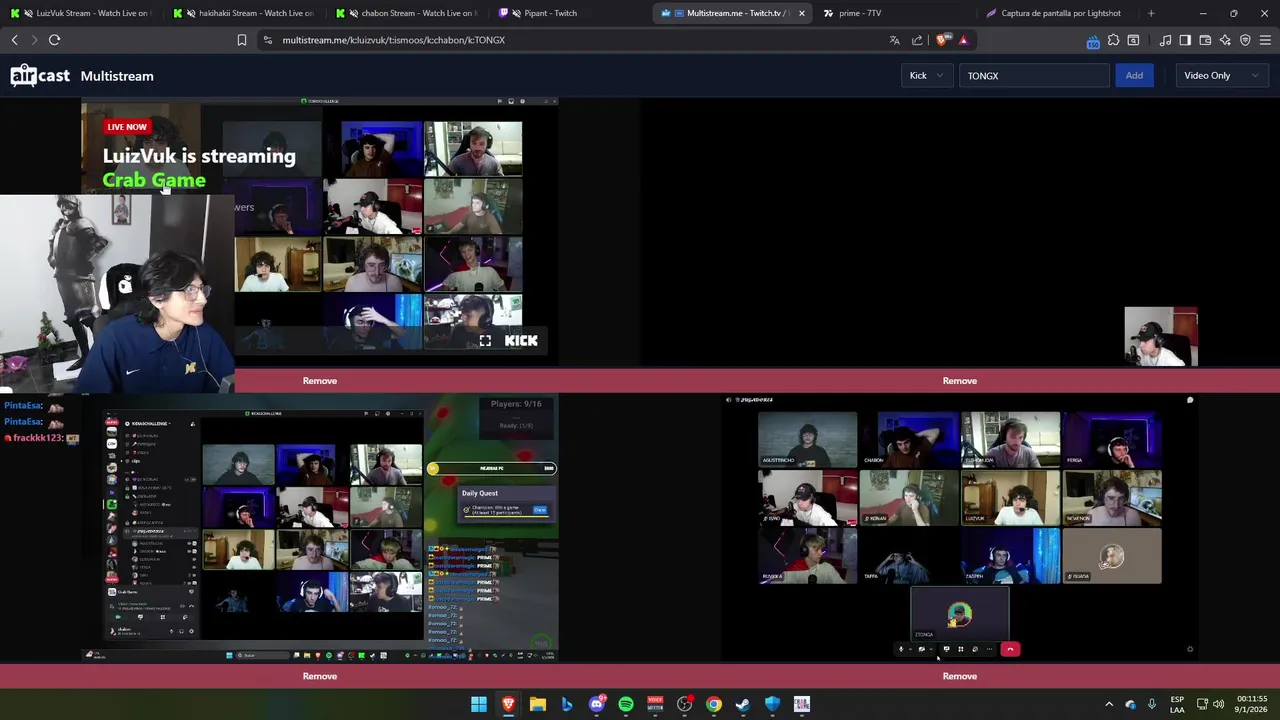The image size is (1280, 720).
Task: Click the fullscreen icon on LuizVuk's Kick player
Action: (x=485, y=341)
